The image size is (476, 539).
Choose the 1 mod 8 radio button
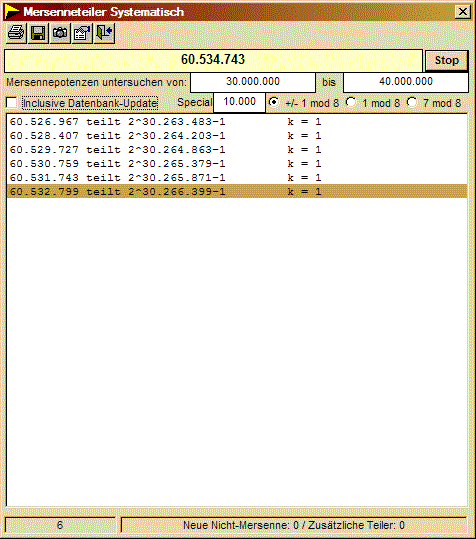pos(351,102)
